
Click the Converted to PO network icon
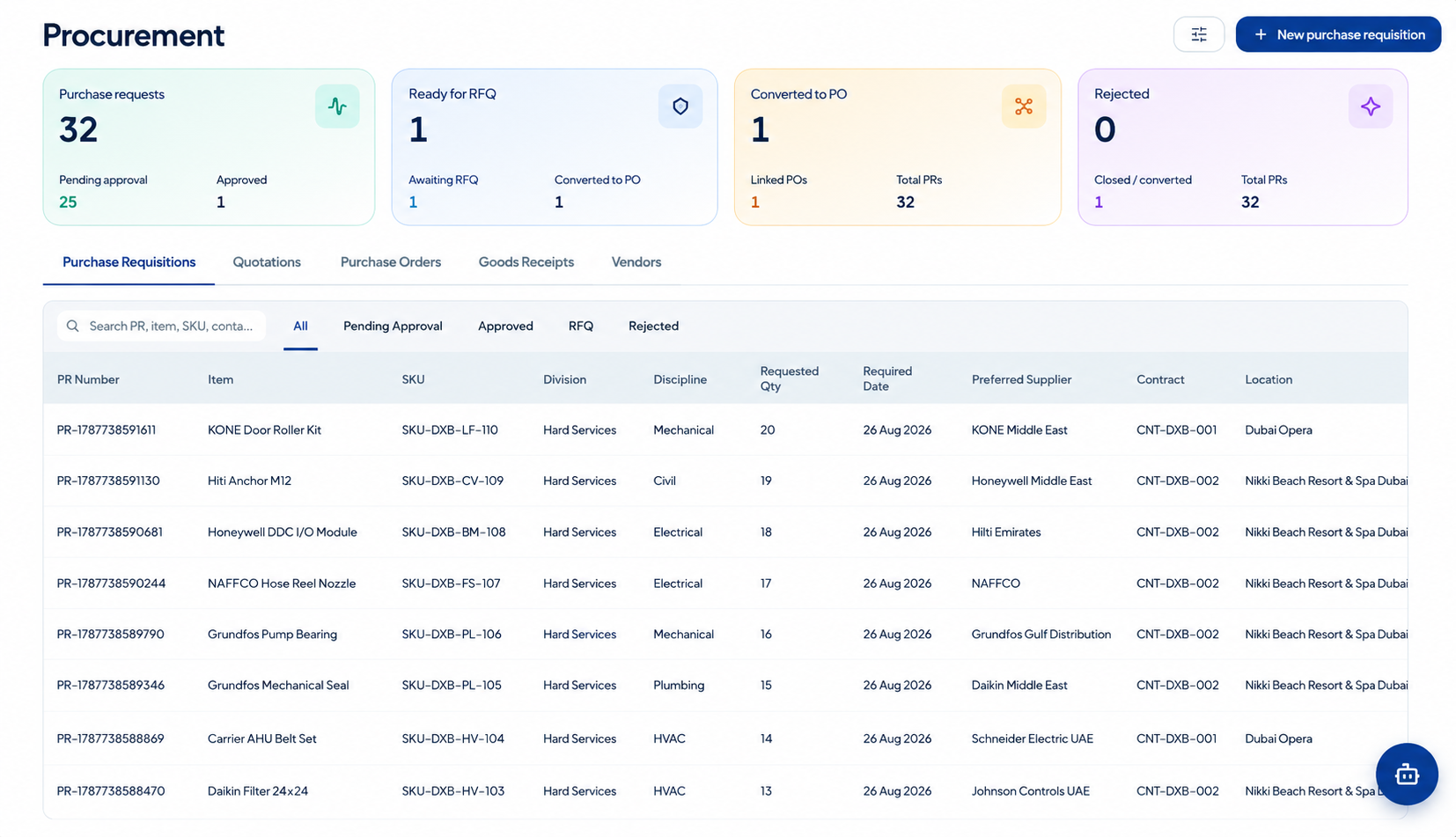coord(1024,106)
